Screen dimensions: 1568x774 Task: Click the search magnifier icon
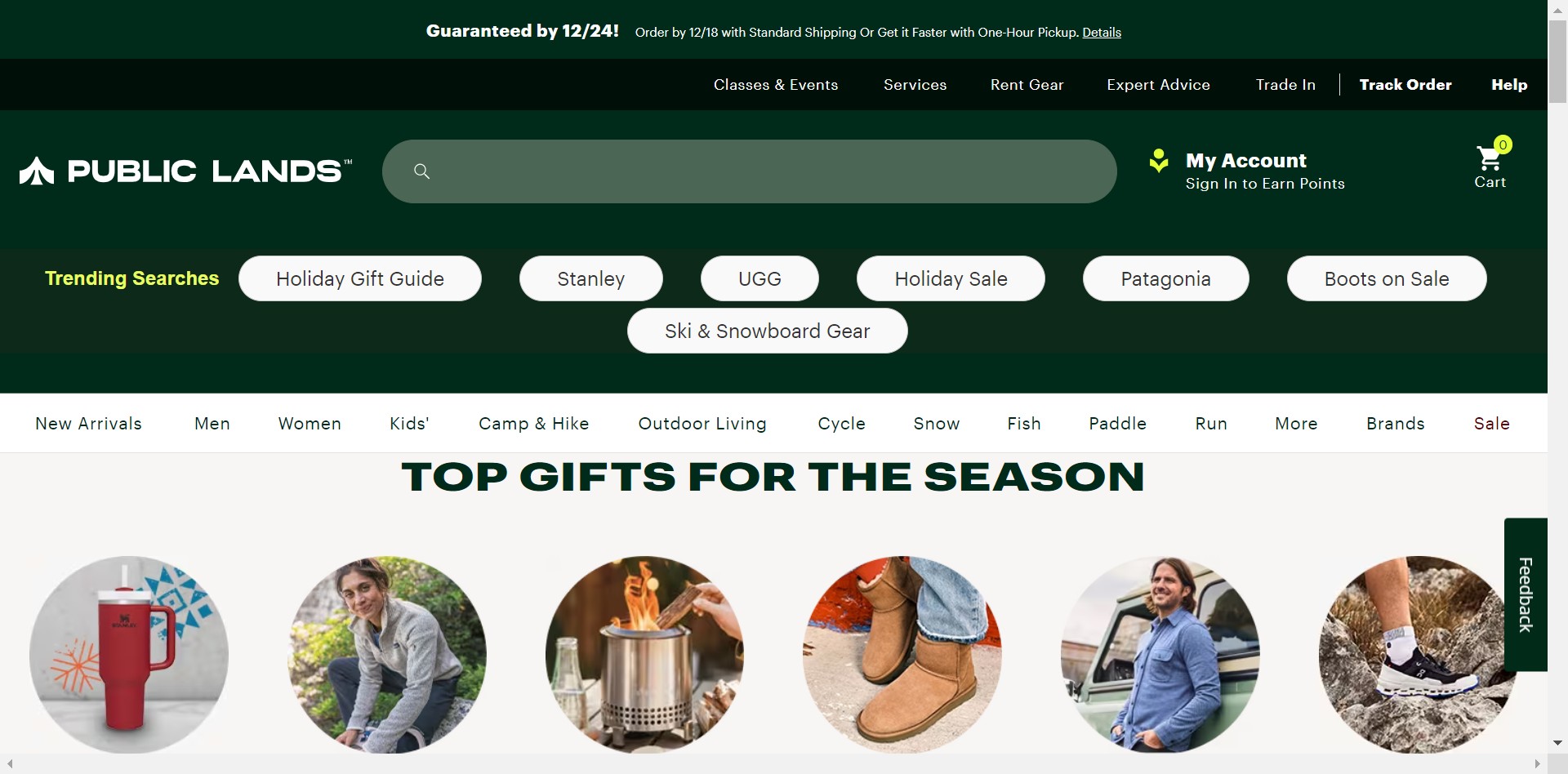tap(421, 171)
